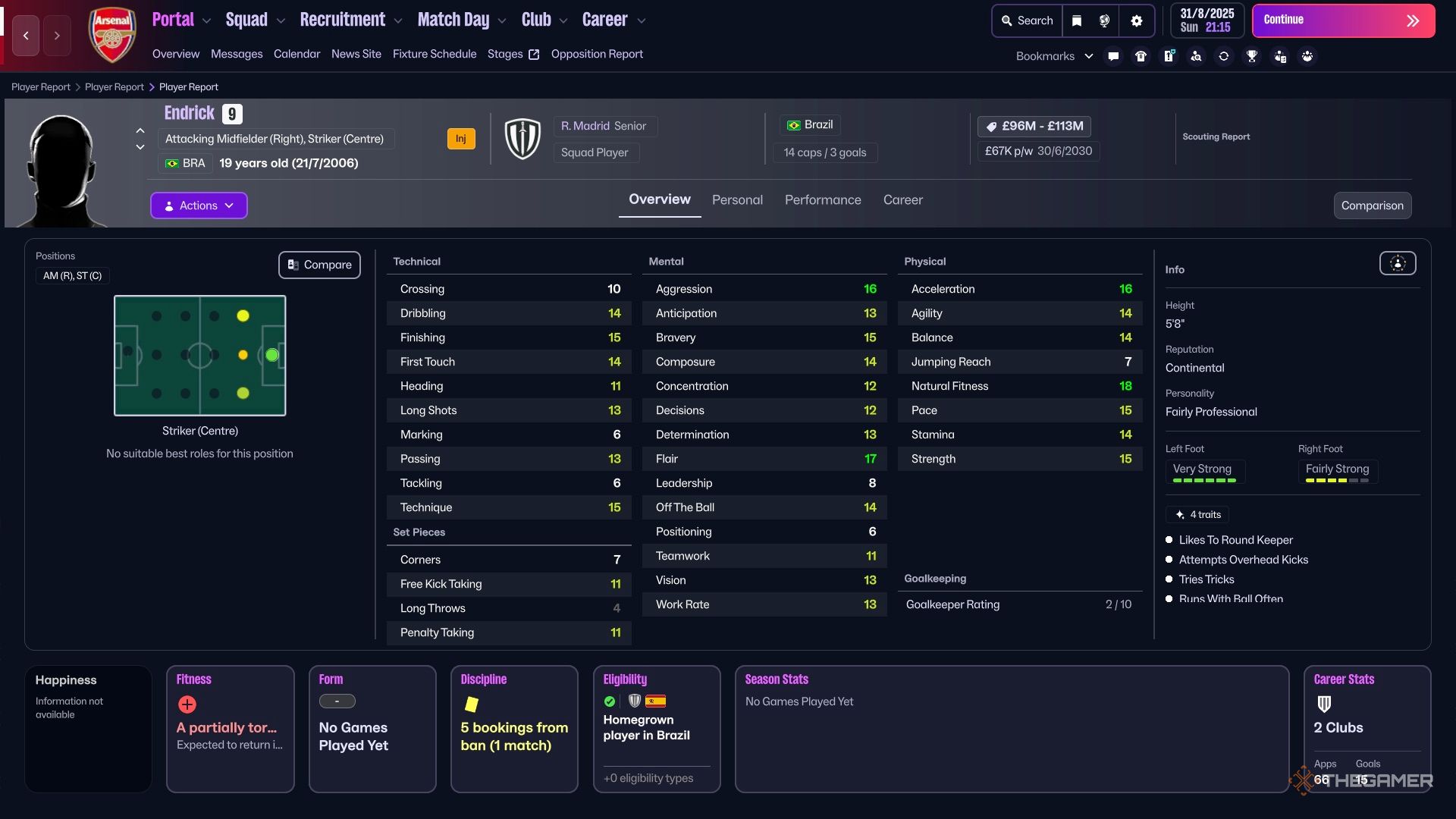Click the Left Foot strength bar
Viewport: 1456px width, 819px height.
1203,481
